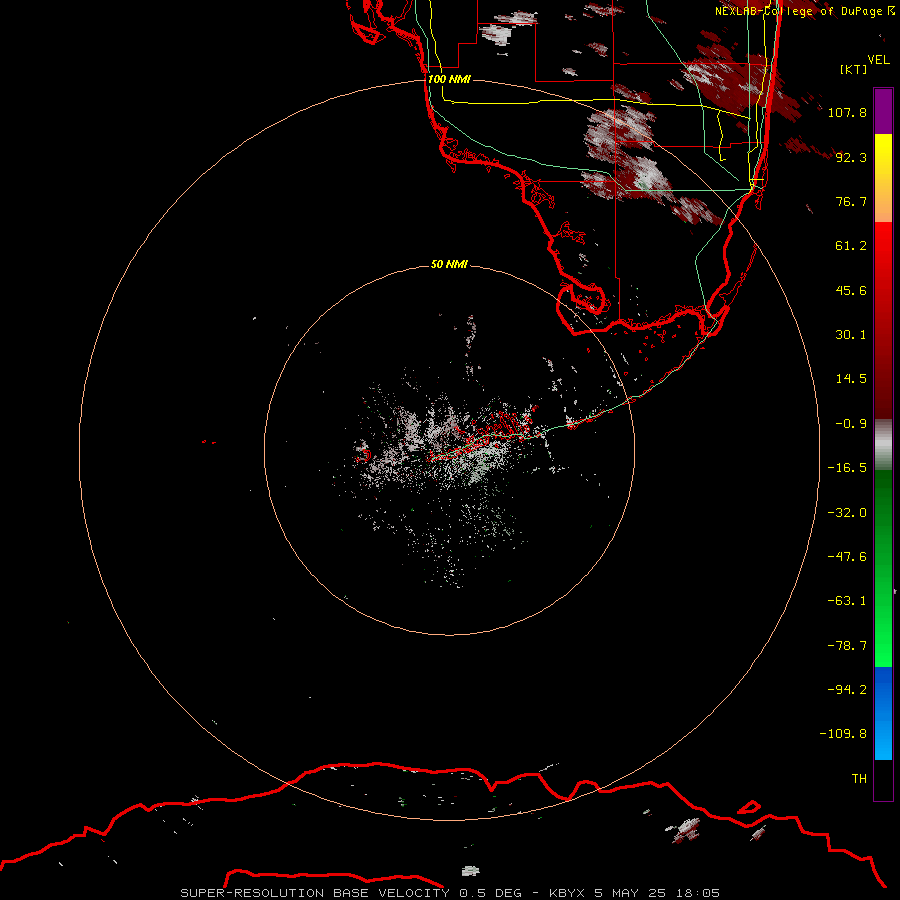The image size is (900, 900).
Task: Click the 14.5 velocity scale value
Action: click(851, 379)
